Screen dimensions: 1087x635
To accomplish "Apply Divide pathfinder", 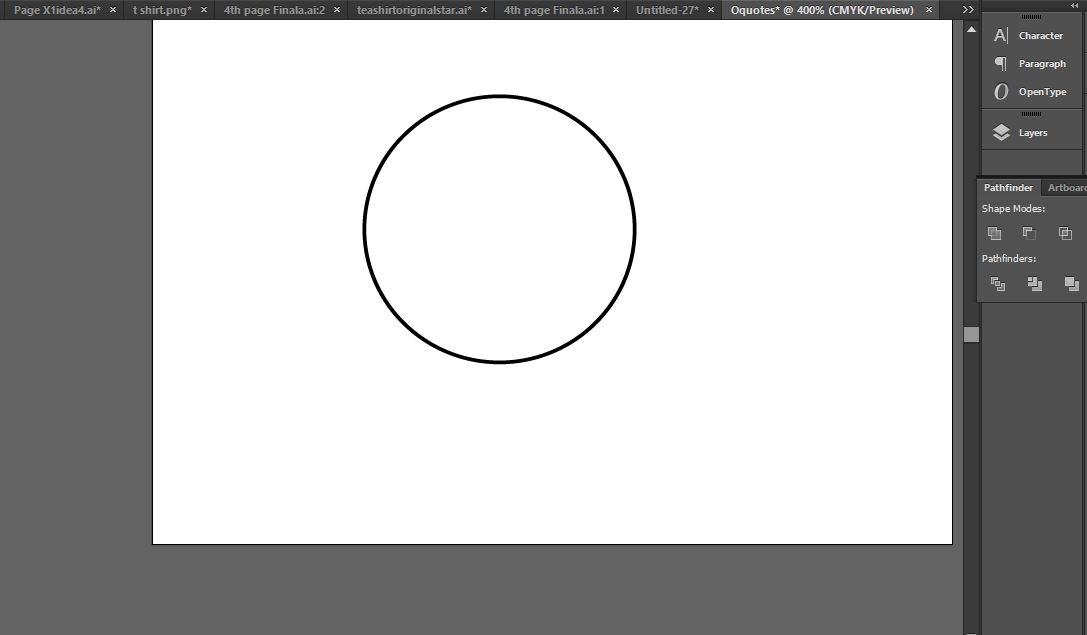I will coord(998,284).
